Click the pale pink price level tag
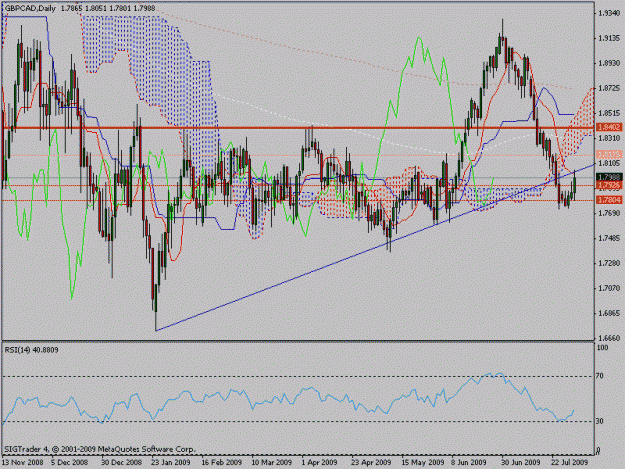Image resolution: width=625 pixels, height=469 pixels. point(609,154)
